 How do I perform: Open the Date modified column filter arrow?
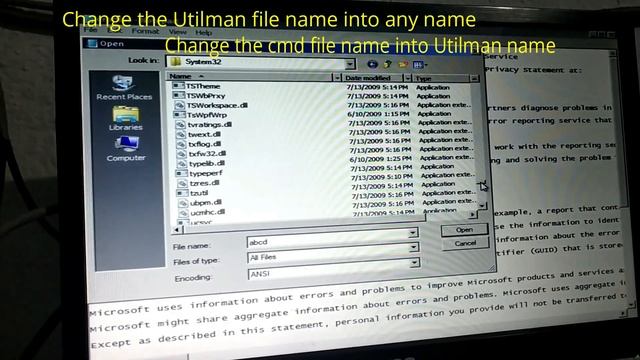pyautogui.click(x=407, y=78)
